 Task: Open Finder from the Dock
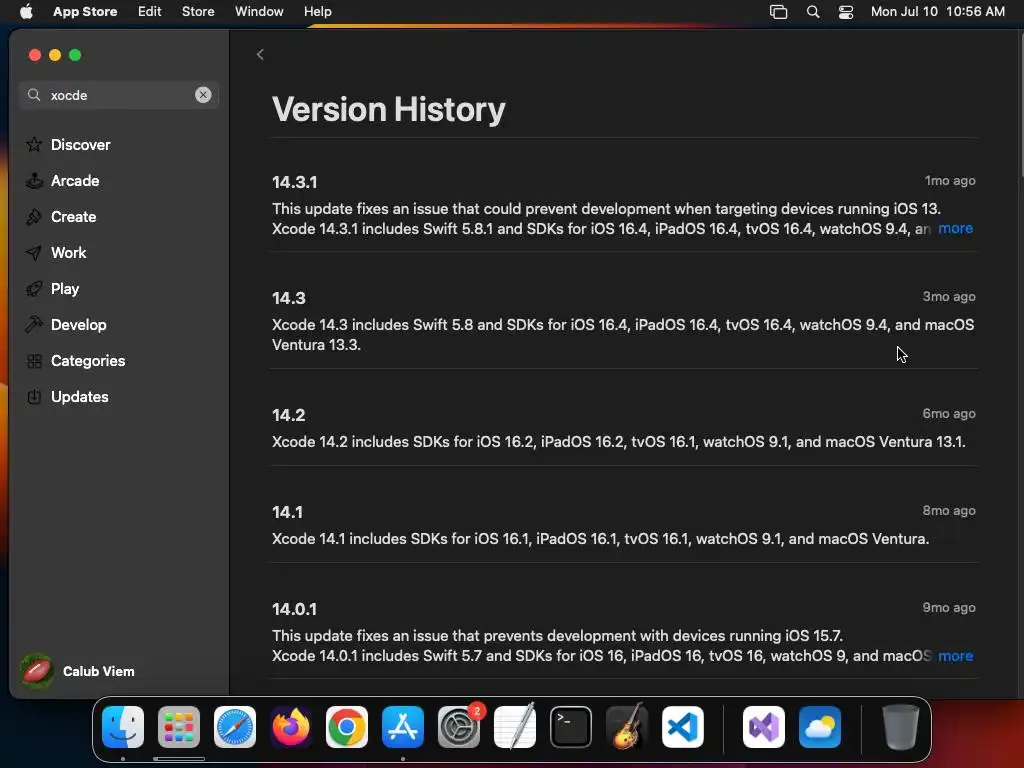click(123, 727)
